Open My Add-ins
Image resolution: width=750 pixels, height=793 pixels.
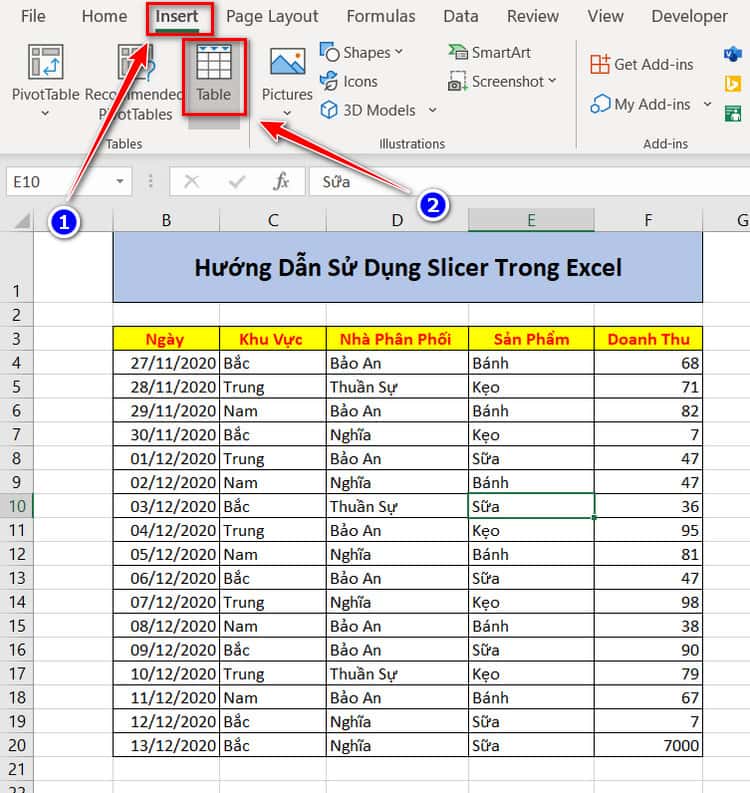(640, 104)
